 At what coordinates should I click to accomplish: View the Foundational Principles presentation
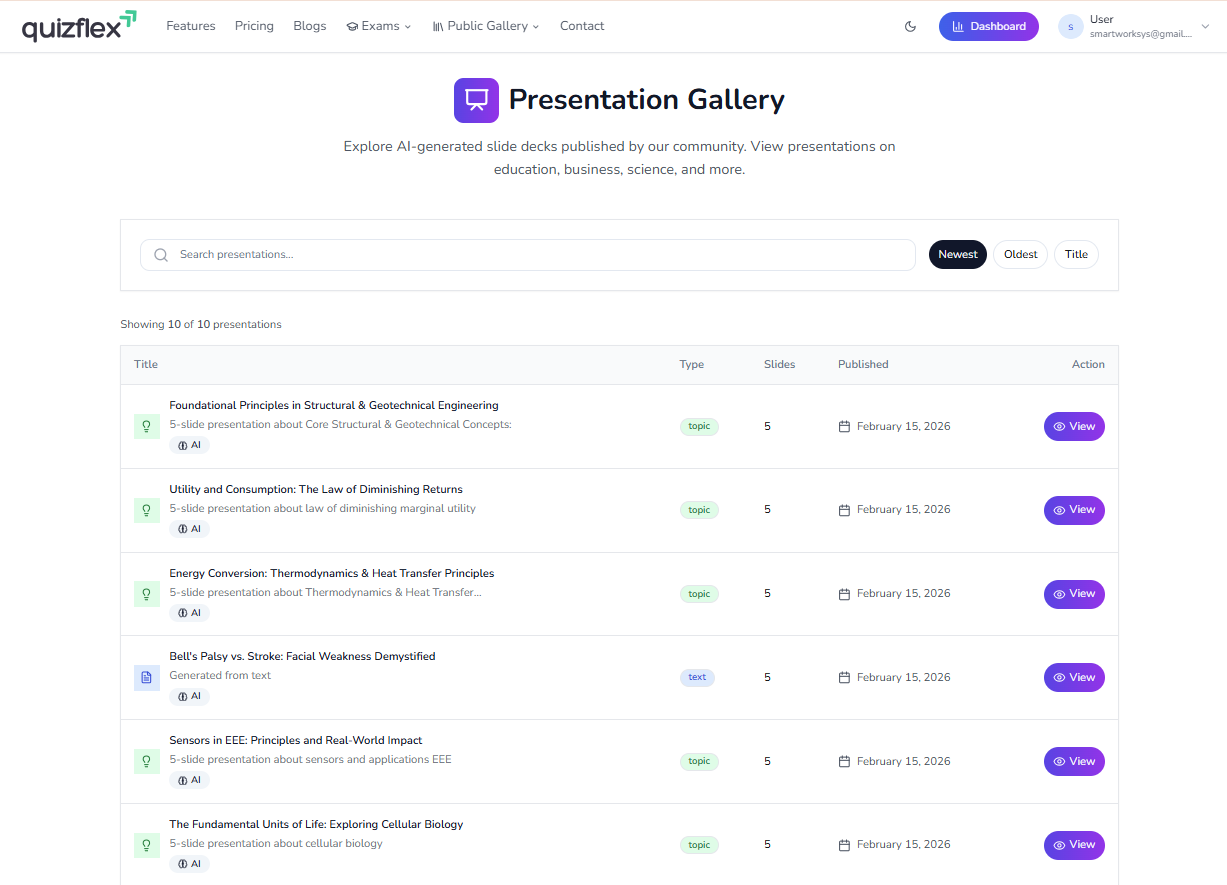click(x=1074, y=427)
